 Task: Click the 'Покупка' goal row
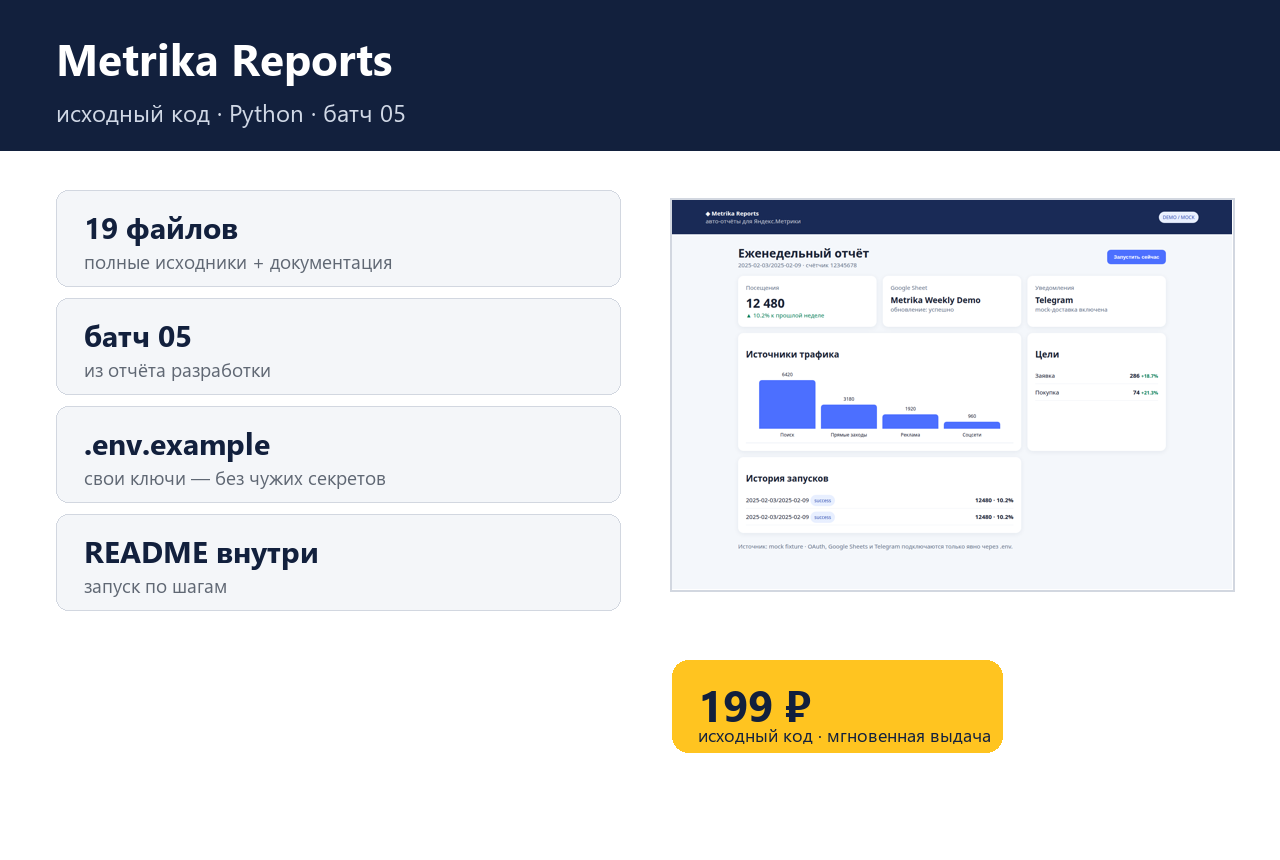[1096, 392]
